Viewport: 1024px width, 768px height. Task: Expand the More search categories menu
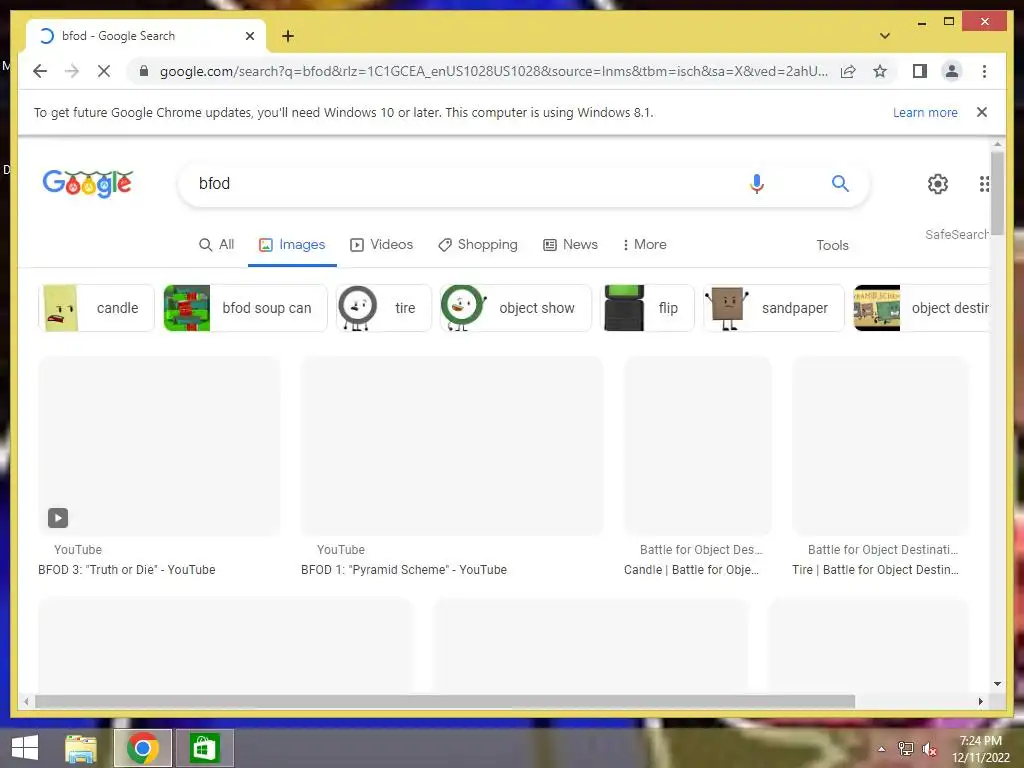click(644, 245)
